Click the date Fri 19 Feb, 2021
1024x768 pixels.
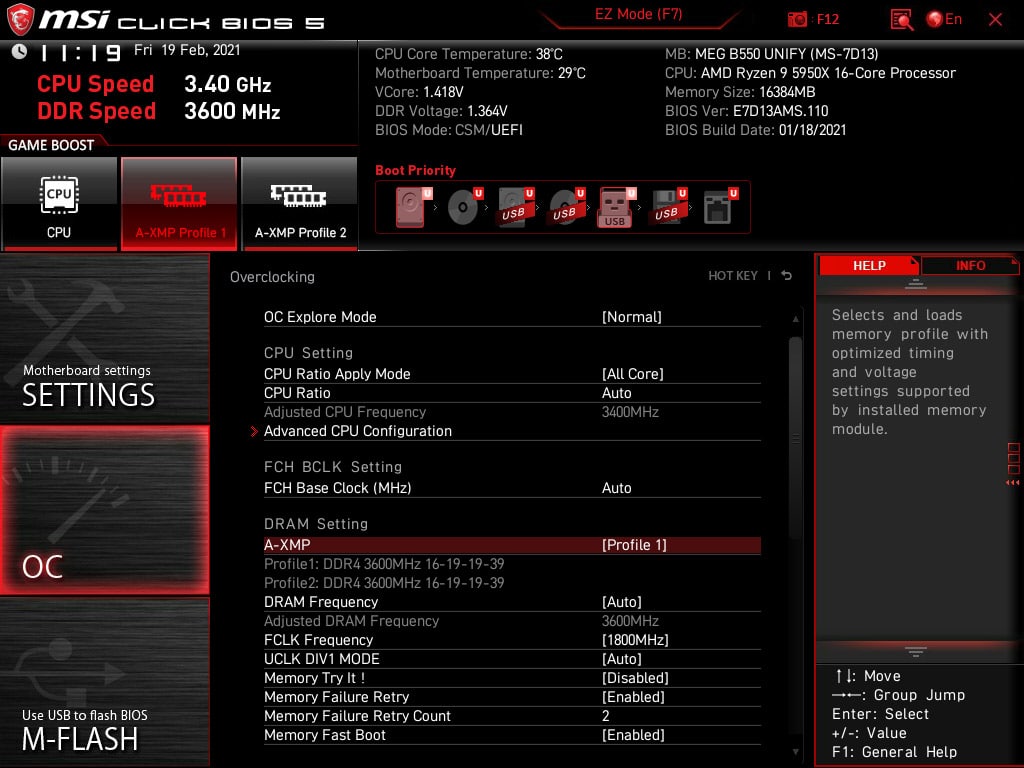tap(187, 50)
